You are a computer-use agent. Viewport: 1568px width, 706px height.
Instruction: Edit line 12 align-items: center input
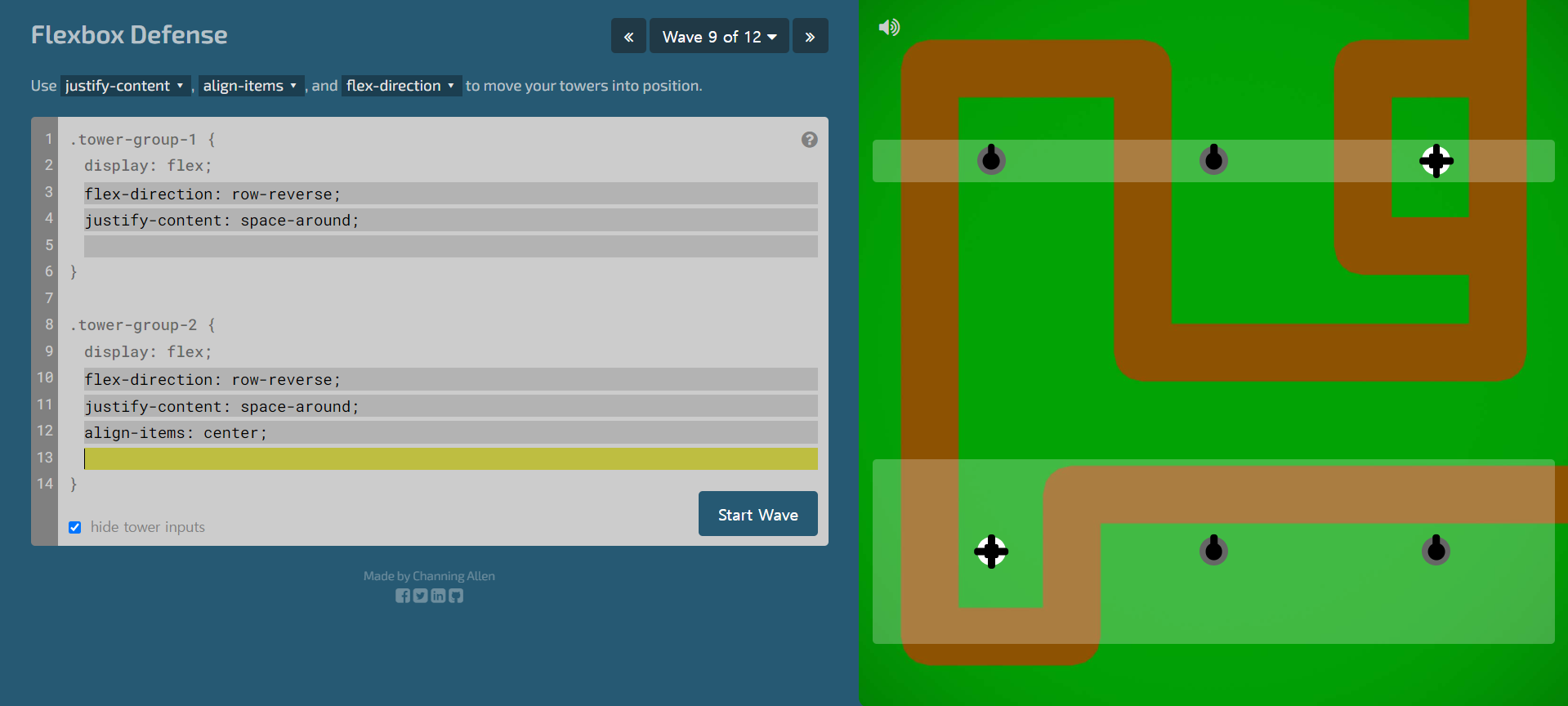pyautogui.click(x=450, y=432)
